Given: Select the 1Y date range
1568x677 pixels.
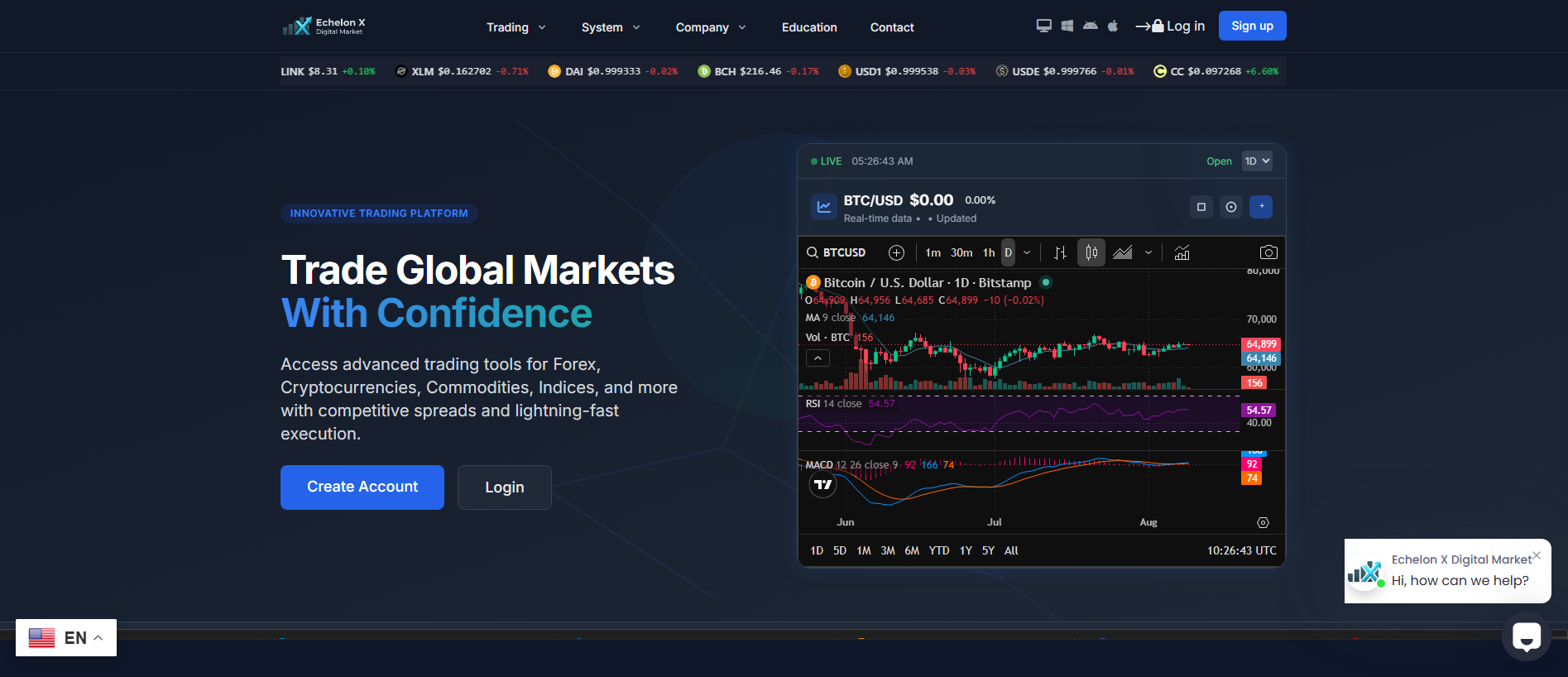Looking at the screenshot, I should [966, 550].
